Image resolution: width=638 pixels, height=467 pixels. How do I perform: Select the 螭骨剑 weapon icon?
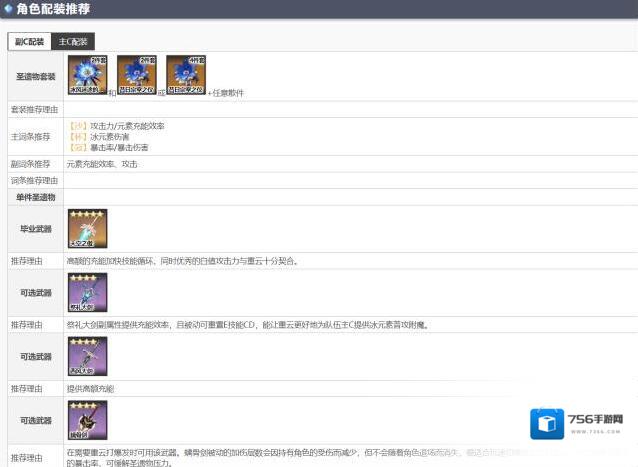pyautogui.click(x=87, y=421)
